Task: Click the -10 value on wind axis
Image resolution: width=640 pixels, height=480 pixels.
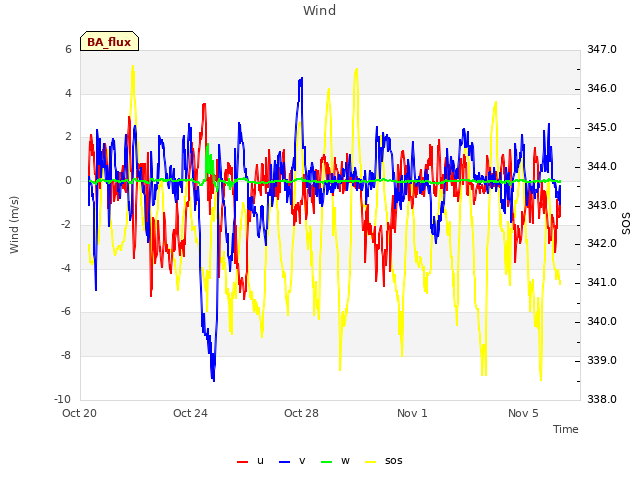Action: [62, 399]
